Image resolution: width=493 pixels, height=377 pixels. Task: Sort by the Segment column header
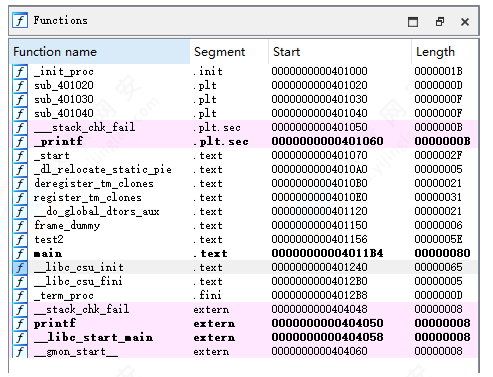coord(229,52)
